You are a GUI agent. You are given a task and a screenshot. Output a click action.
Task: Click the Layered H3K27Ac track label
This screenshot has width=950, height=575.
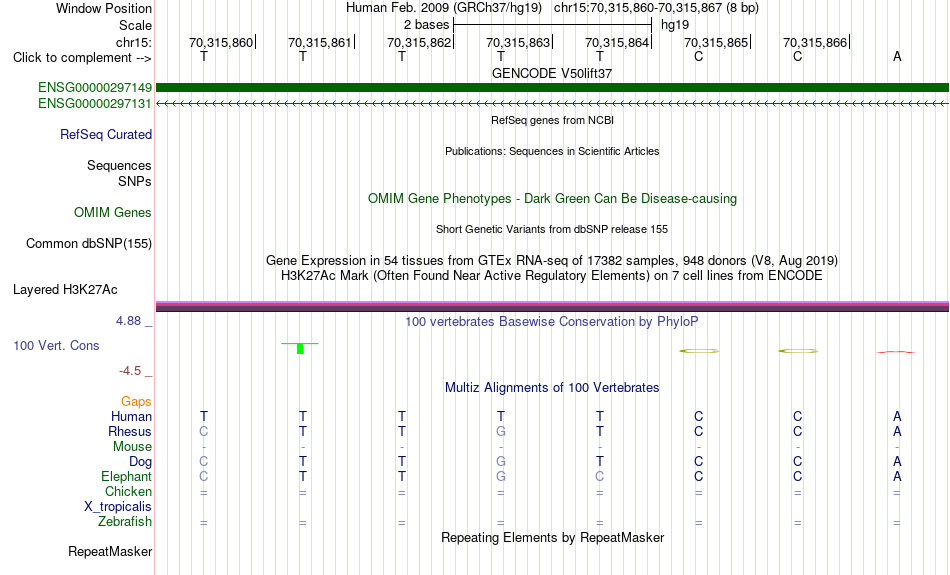65,290
